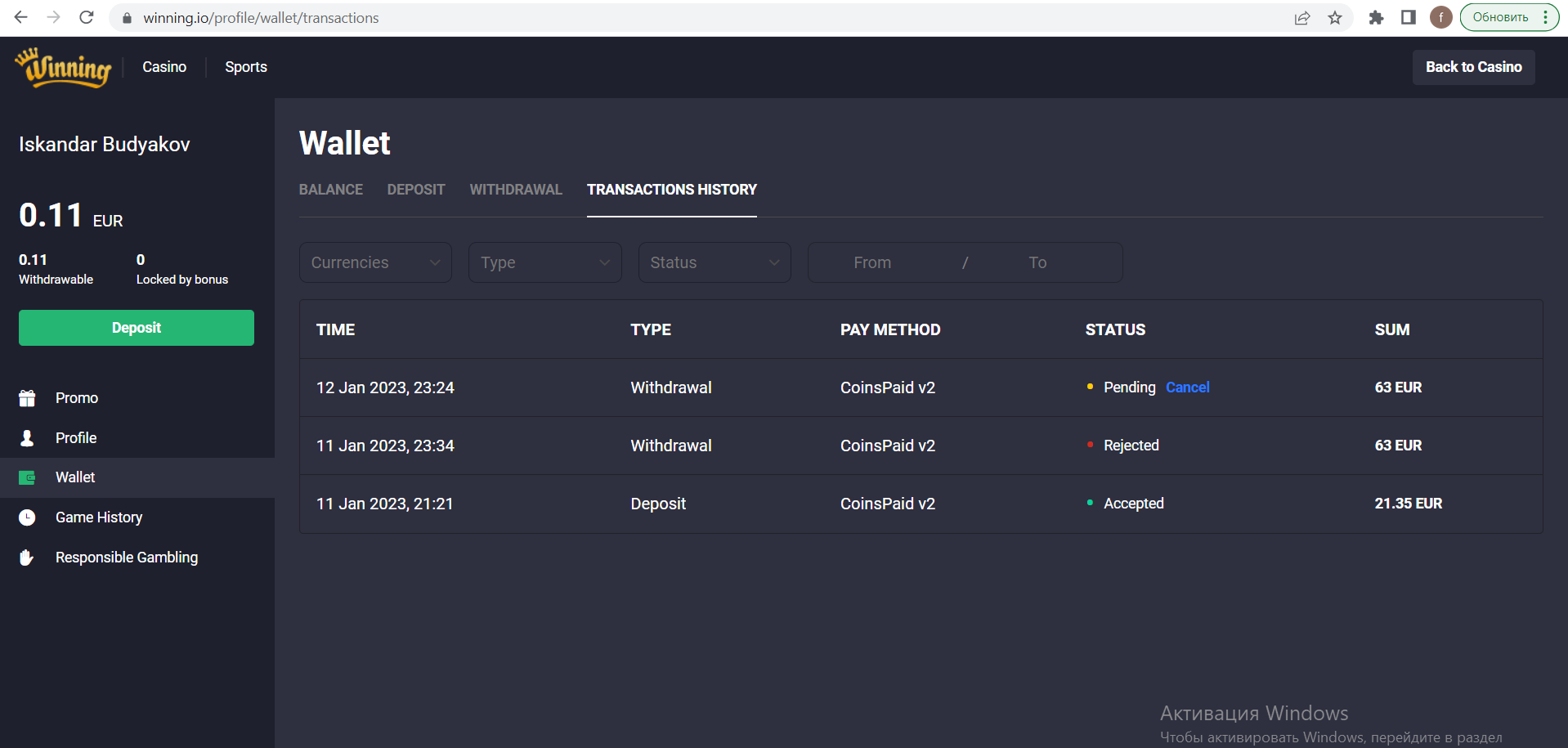Toggle the browser side panel icon

(x=1409, y=17)
